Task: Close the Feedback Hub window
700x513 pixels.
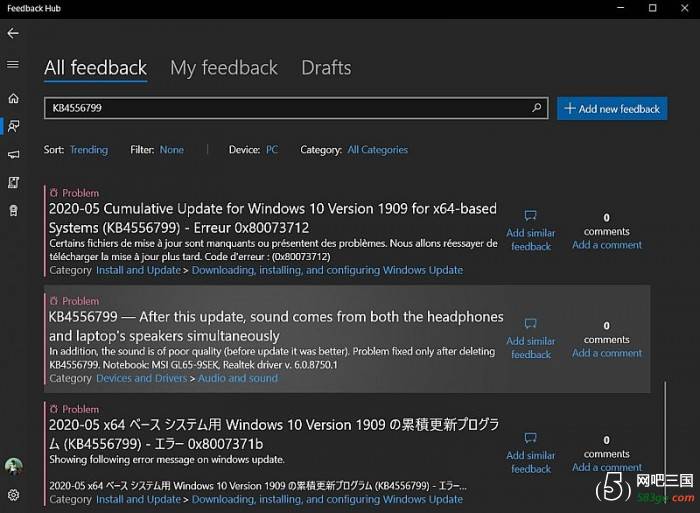Action: pos(684,8)
